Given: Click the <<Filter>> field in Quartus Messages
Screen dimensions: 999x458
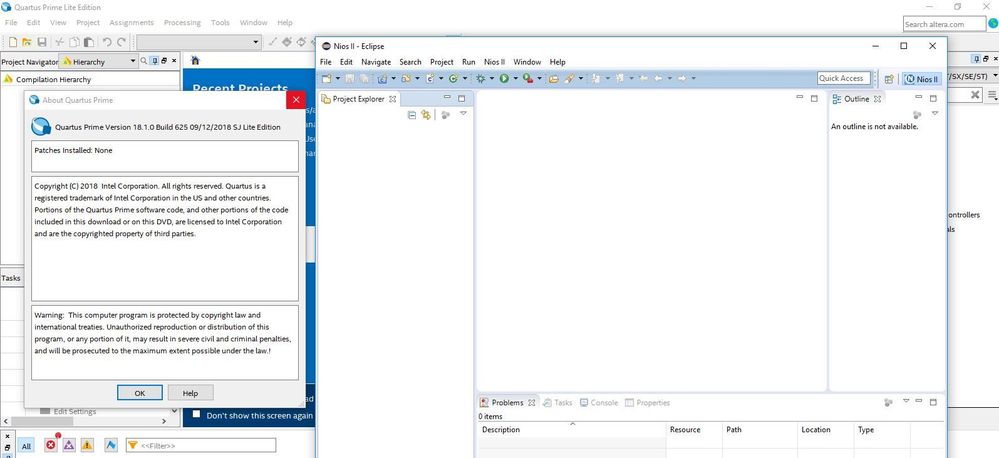Looking at the screenshot, I should pos(201,445).
